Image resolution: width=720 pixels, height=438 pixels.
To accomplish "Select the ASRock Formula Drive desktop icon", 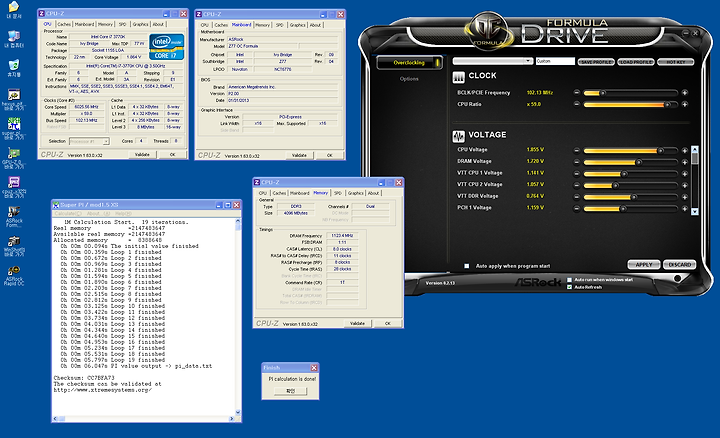I will coord(14,217).
